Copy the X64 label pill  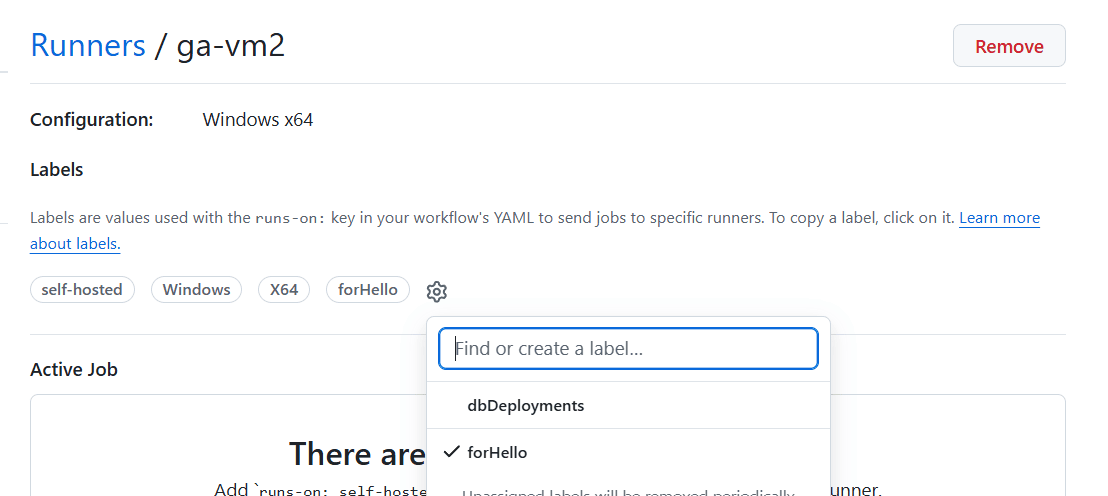point(284,290)
